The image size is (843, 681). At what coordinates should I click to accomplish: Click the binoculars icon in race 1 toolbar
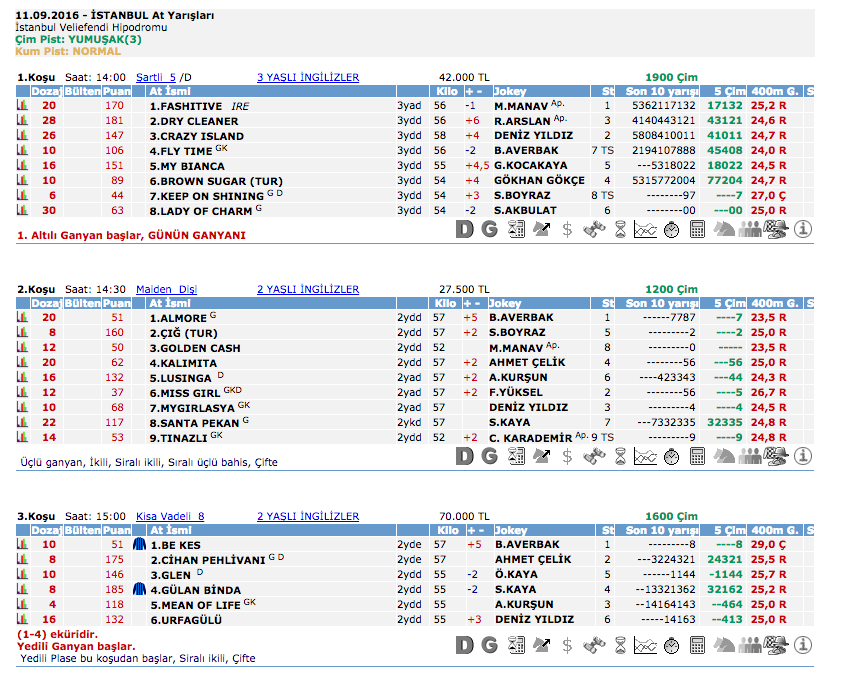coord(593,229)
